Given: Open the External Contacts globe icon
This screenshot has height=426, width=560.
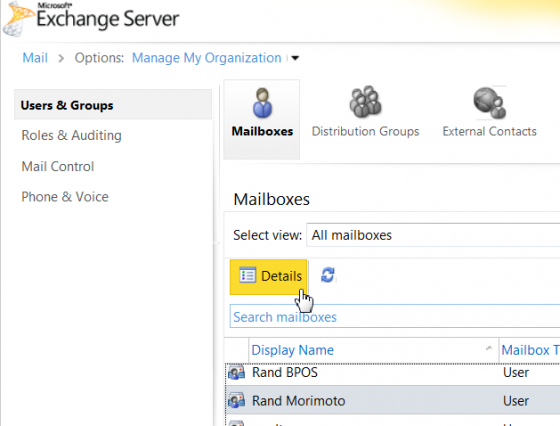Looking at the screenshot, I should click(490, 103).
